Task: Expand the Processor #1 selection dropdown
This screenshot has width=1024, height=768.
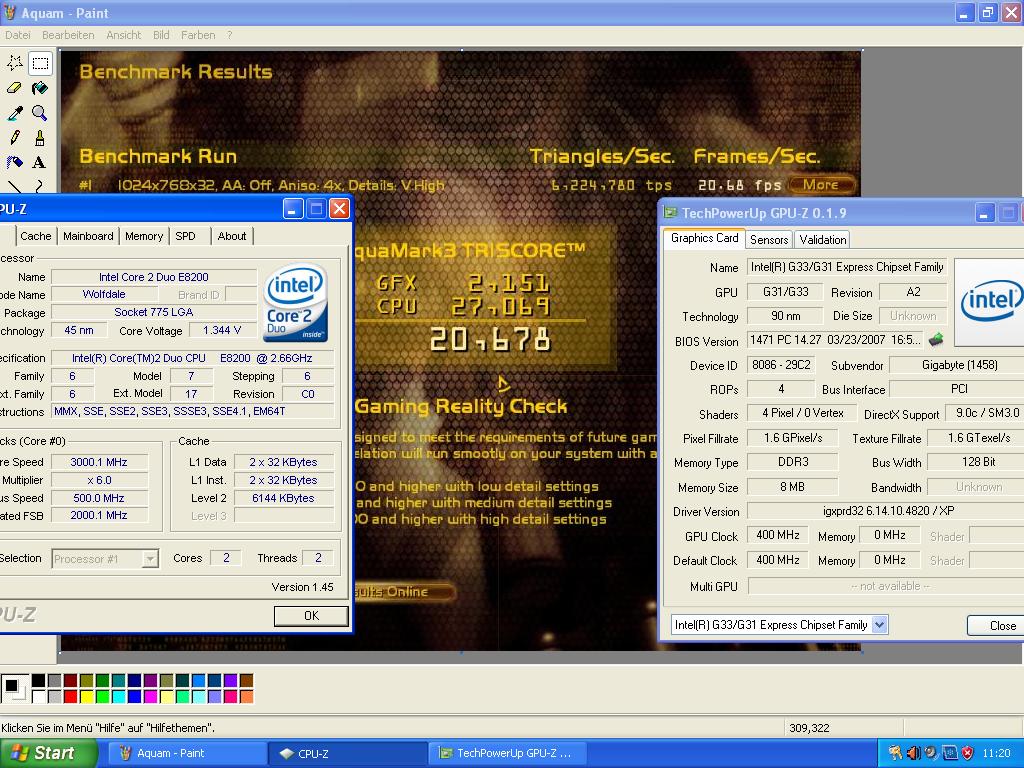Action: click(x=151, y=559)
